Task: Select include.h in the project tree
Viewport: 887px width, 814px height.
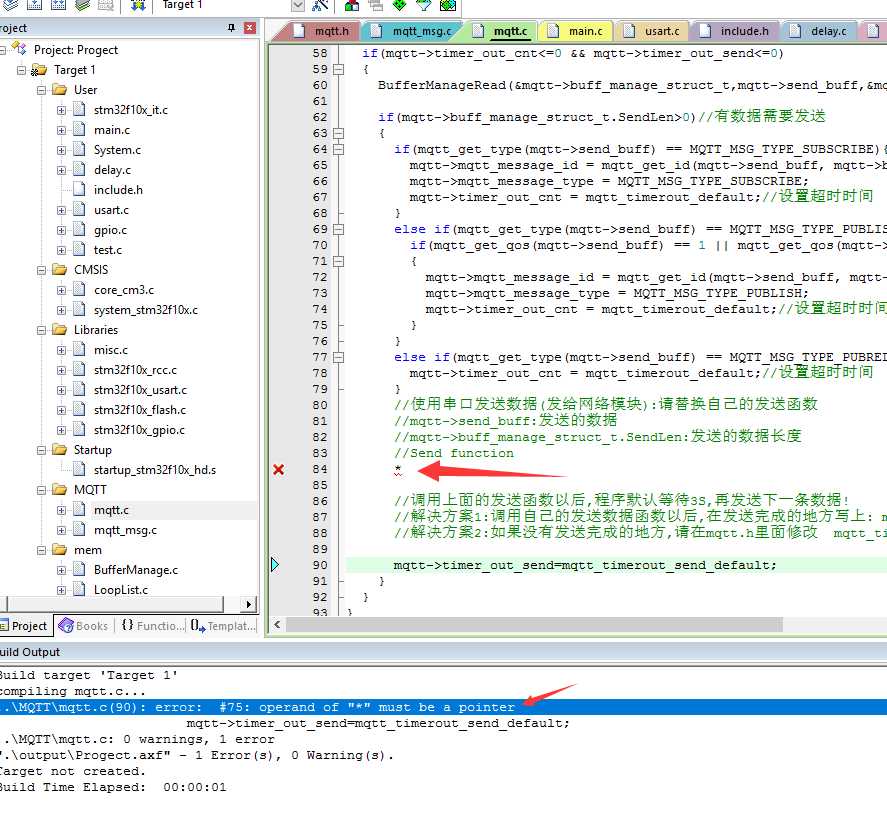Action: tap(118, 190)
